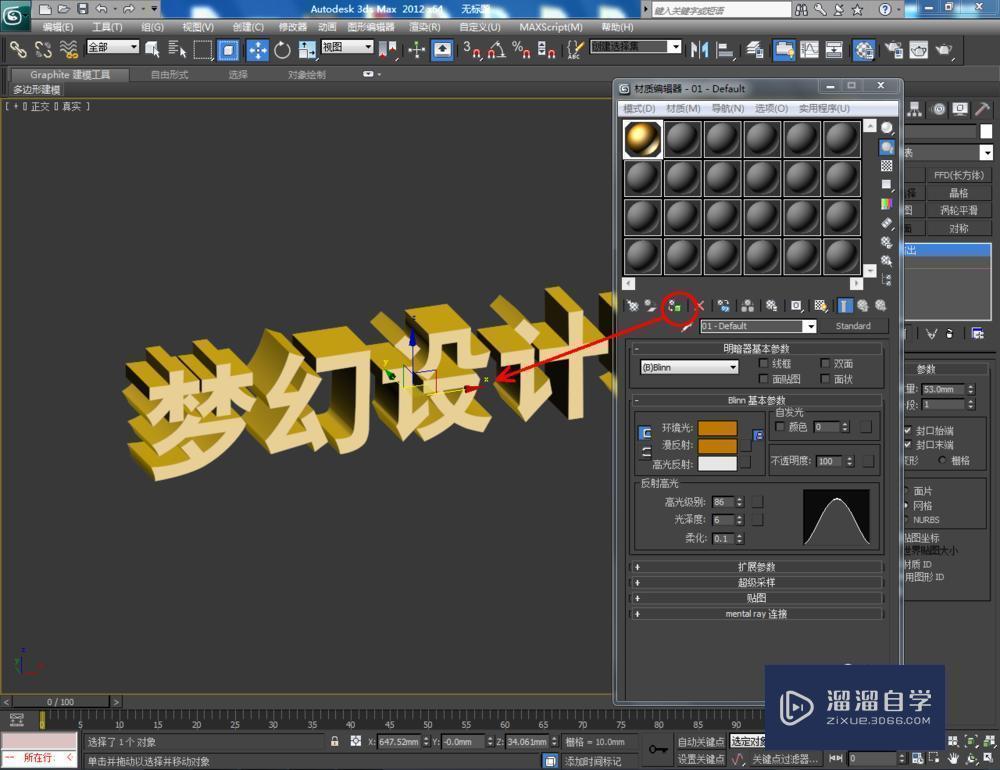Toggle the 面贴图 (face map) checkbox
This screenshot has height=770, width=1000.
click(762, 379)
